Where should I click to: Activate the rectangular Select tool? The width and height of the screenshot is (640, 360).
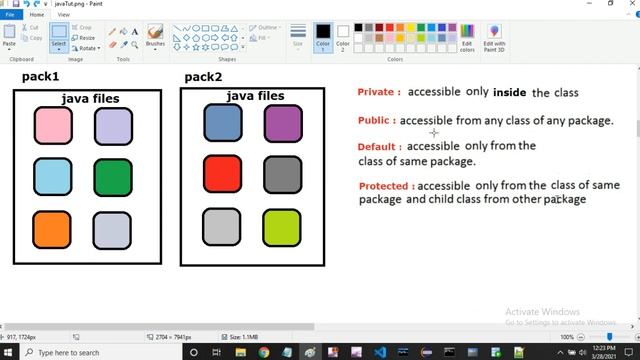[x=59, y=32]
